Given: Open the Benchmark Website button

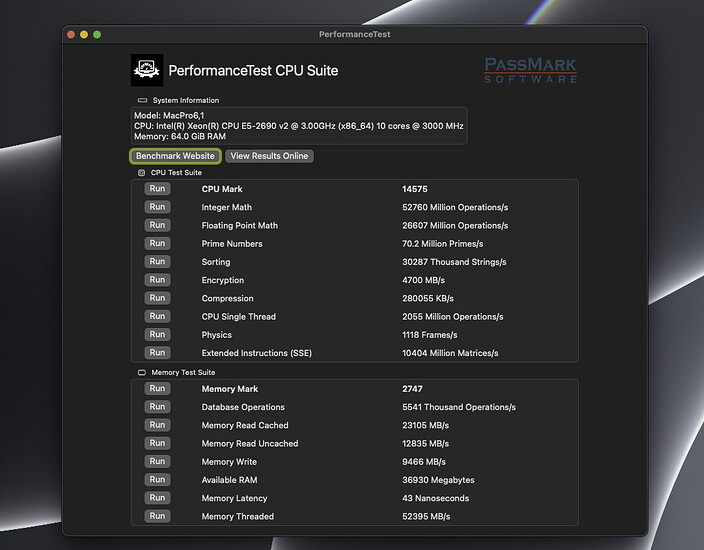Looking at the screenshot, I should pos(175,156).
